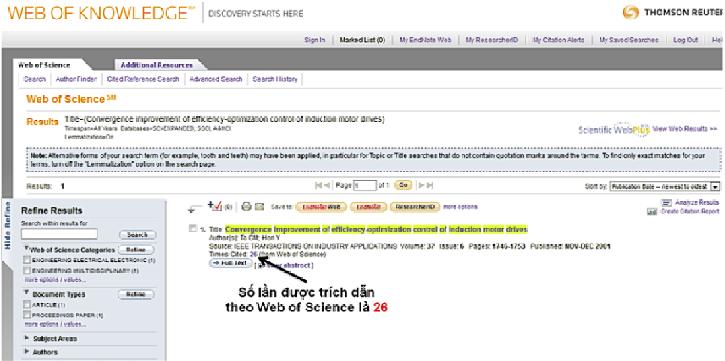The width and height of the screenshot is (725, 361).
Task: Open the Sort by dropdown
Action: pos(665,186)
